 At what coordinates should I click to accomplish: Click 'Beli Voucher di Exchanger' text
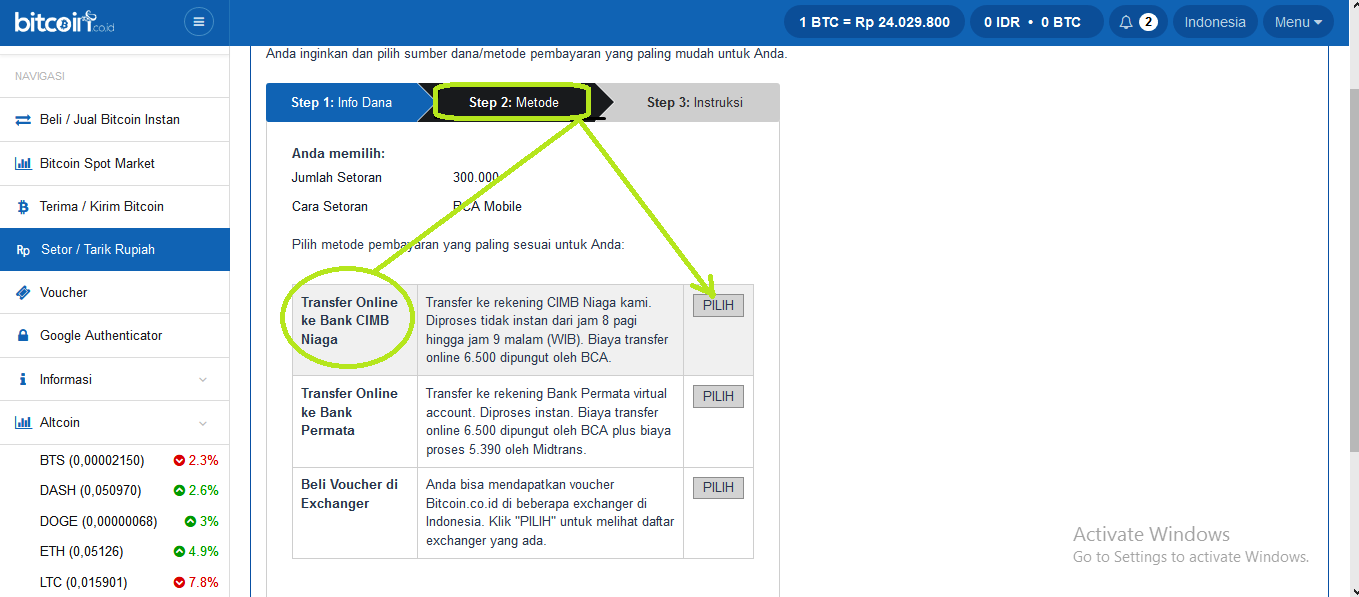[349, 494]
